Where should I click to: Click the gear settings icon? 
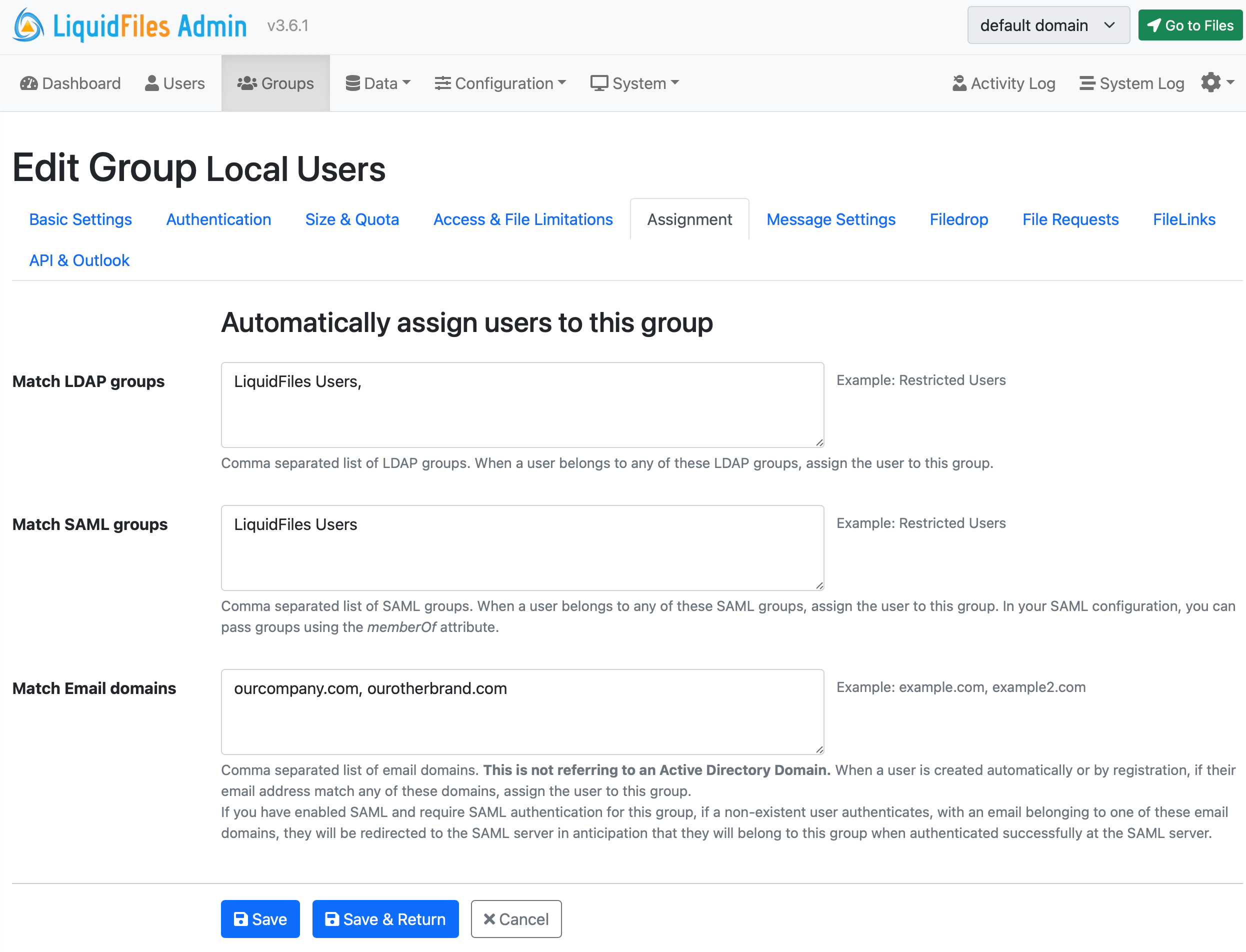click(1211, 82)
